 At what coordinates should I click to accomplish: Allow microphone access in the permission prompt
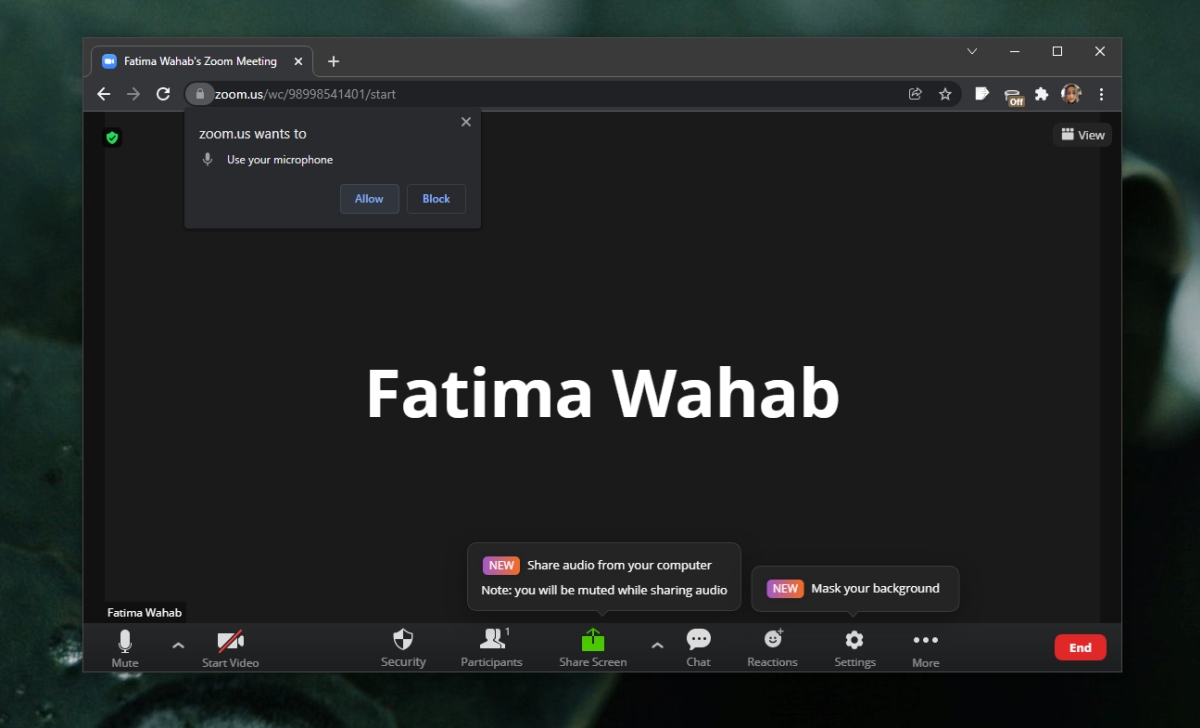pos(369,198)
